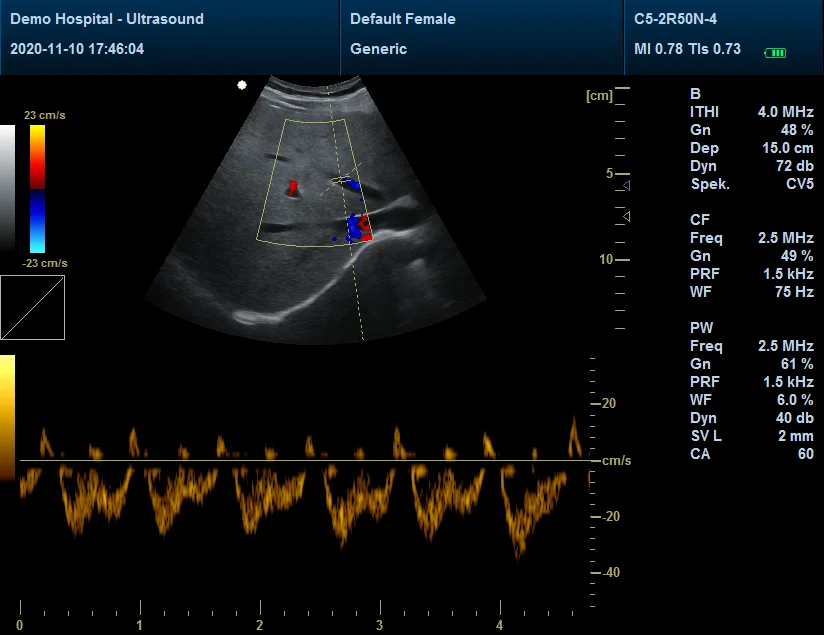Click the Spek. CV5 value

pyautogui.click(x=800, y=183)
